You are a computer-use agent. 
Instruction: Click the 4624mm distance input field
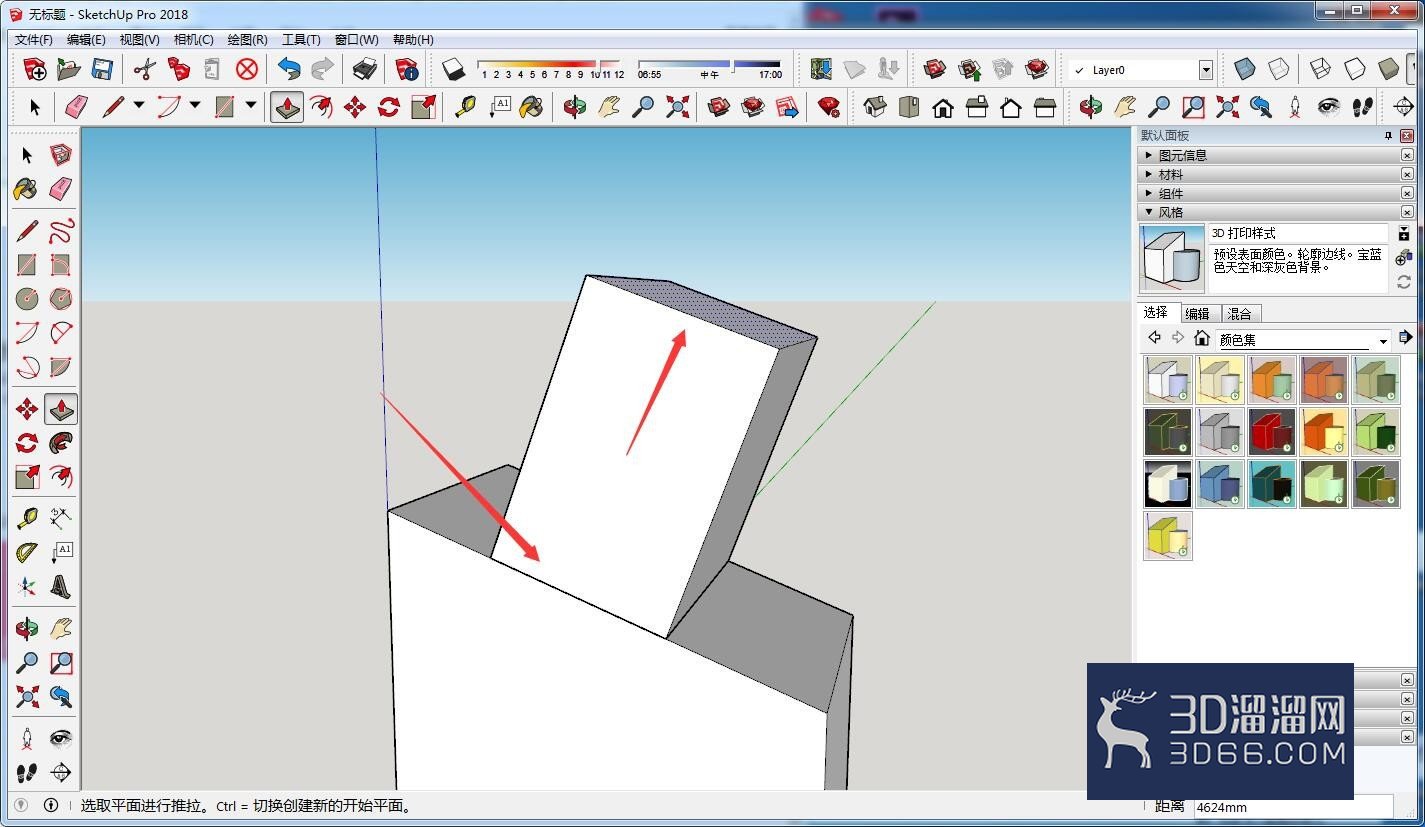coord(1292,807)
